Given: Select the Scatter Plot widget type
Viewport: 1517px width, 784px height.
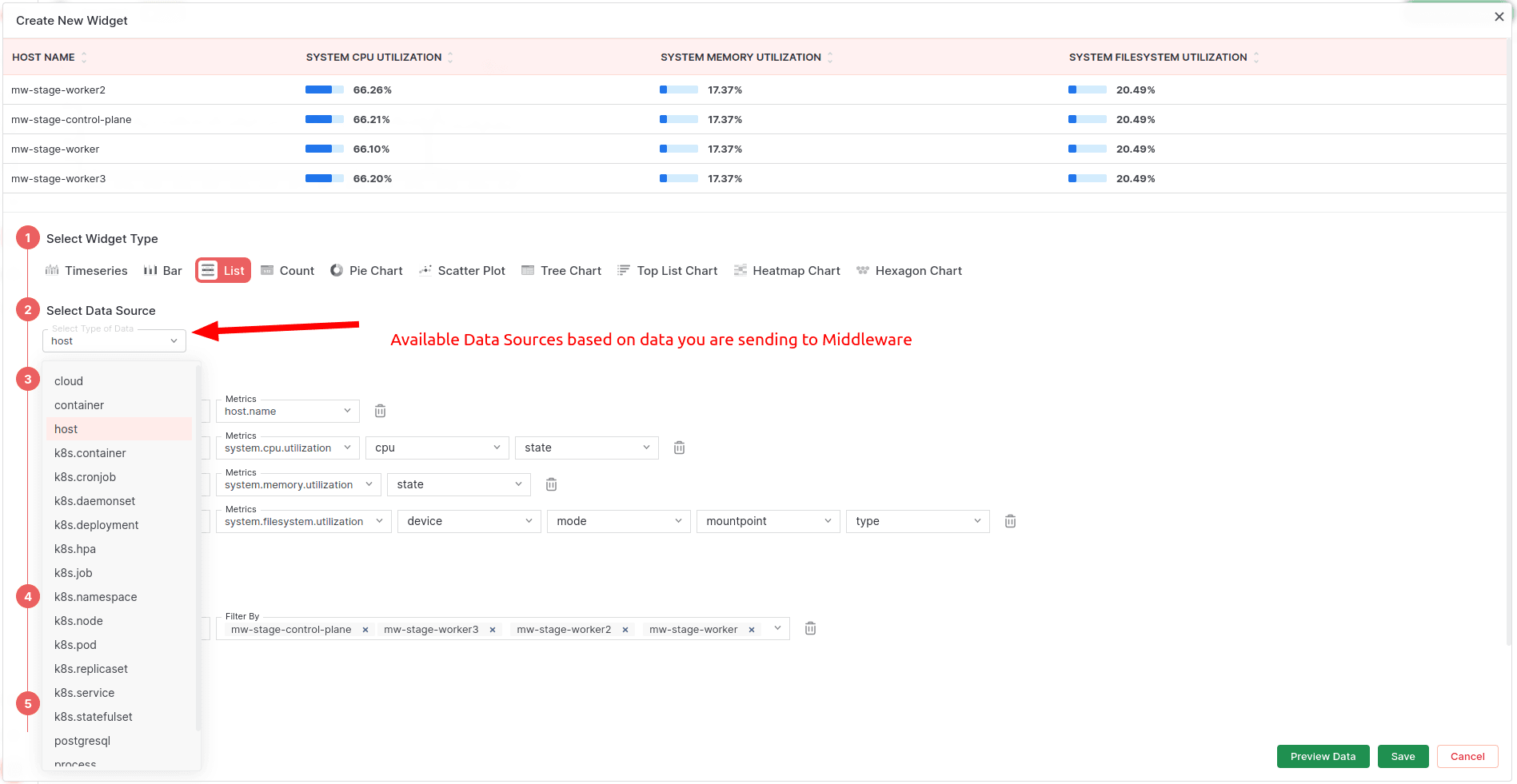Looking at the screenshot, I should tap(461, 270).
